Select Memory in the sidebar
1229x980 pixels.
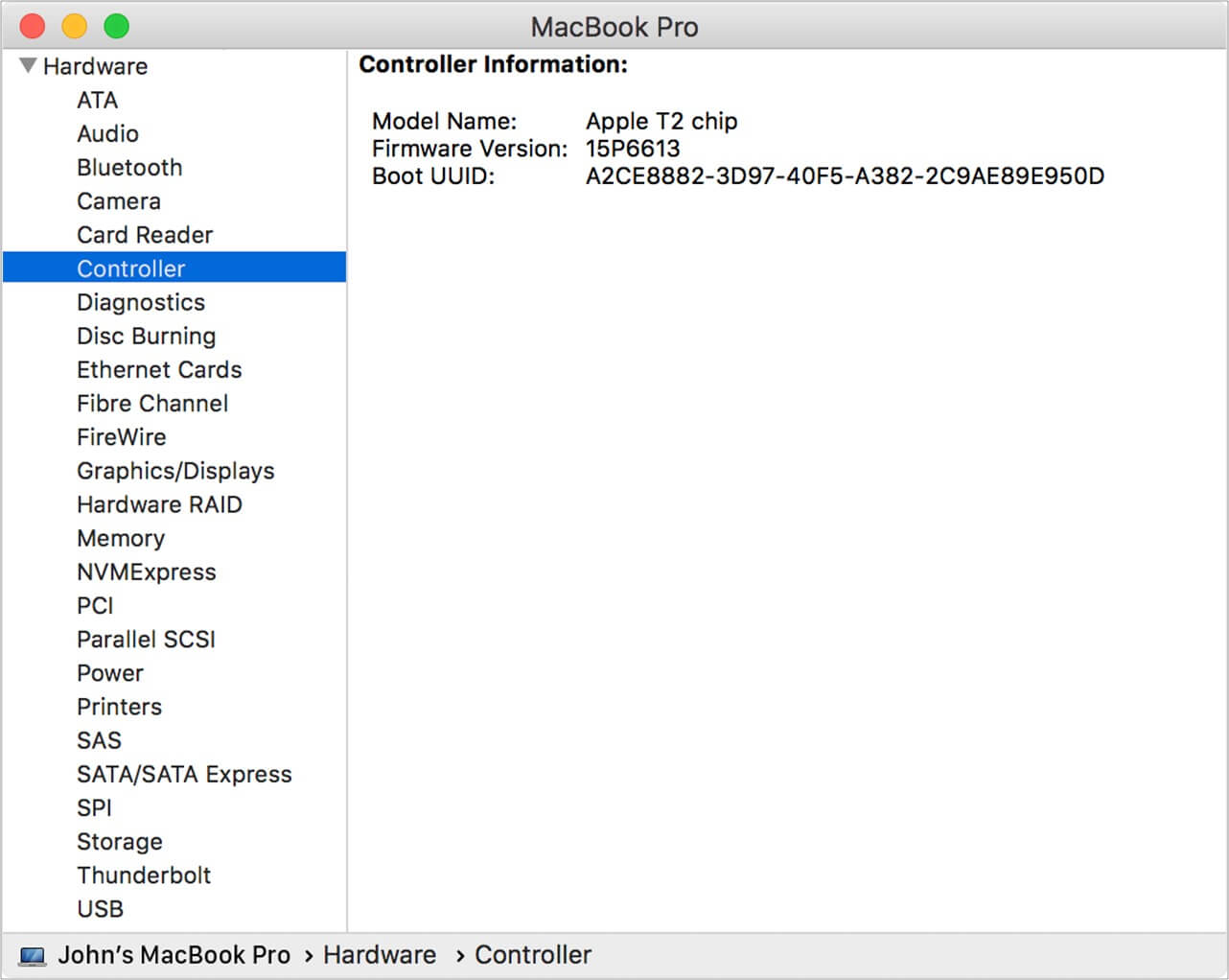tap(121, 538)
